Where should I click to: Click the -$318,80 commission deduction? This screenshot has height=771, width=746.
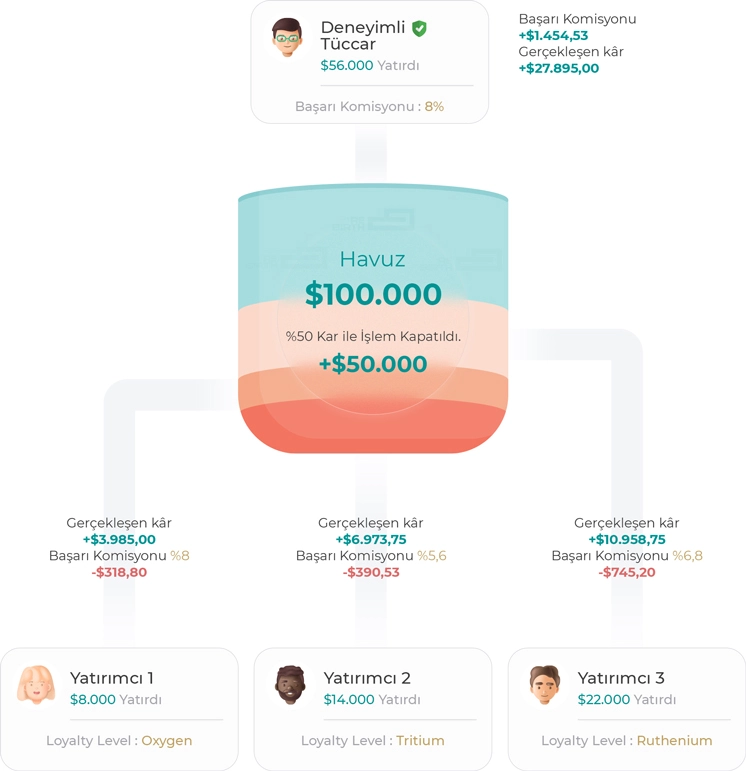pyautogui.click(x=119, y=572)
